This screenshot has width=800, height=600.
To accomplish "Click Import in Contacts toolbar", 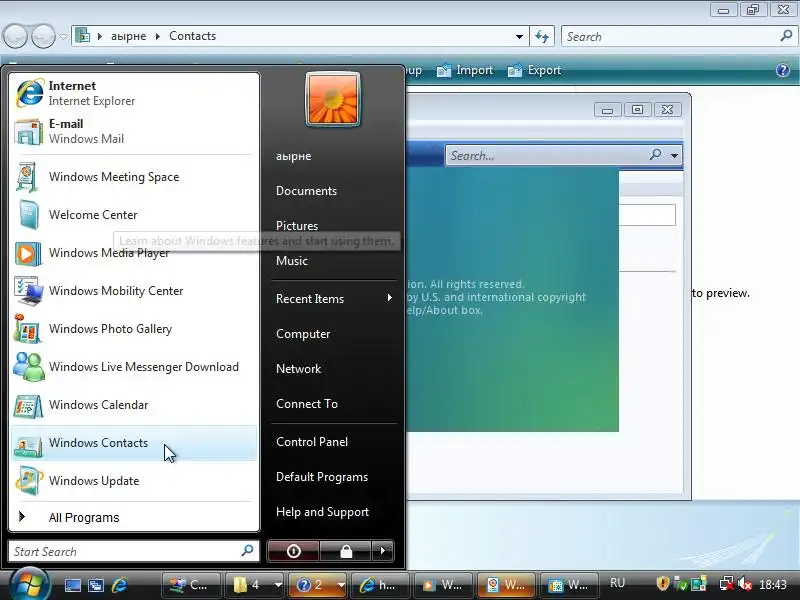I will 465,70.
